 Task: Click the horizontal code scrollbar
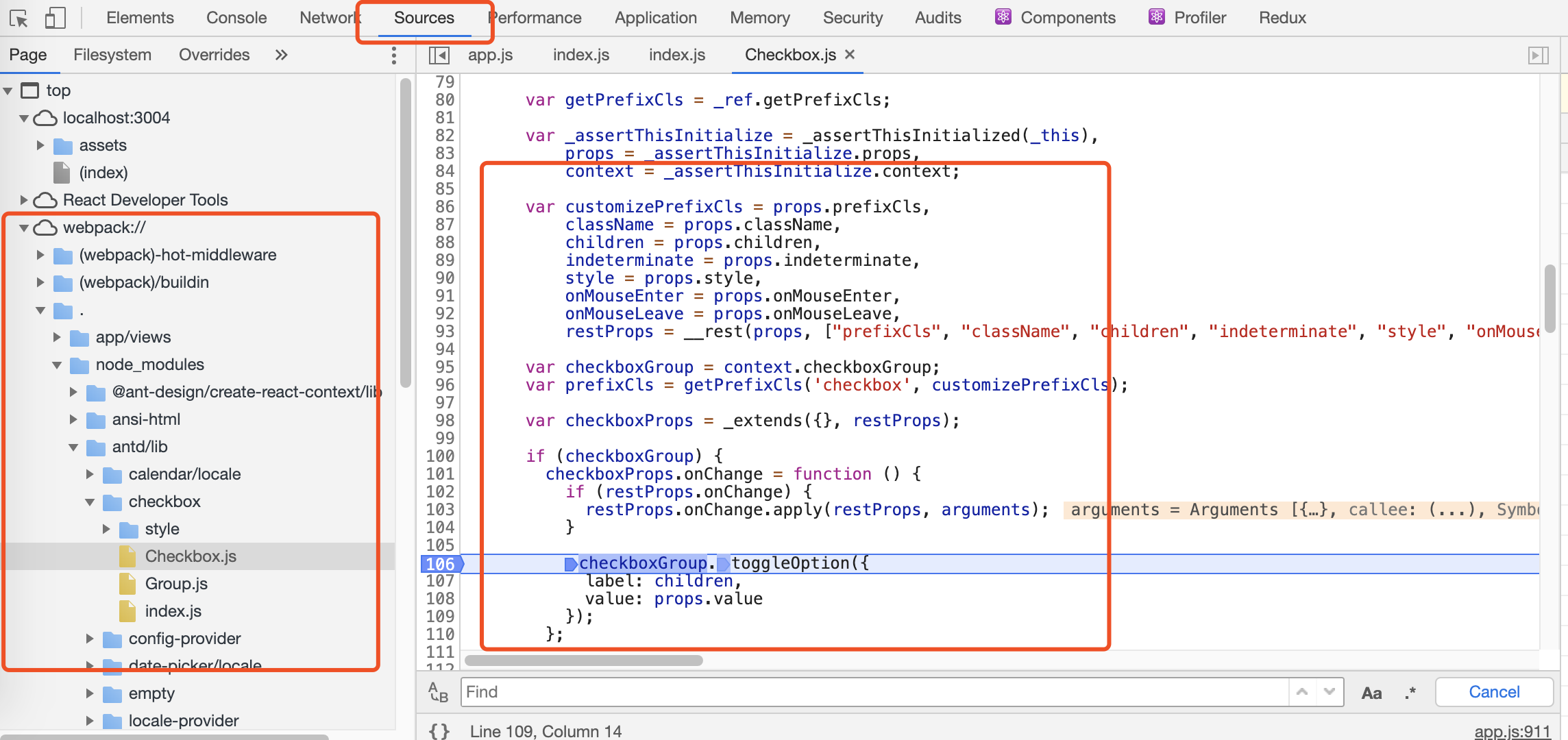click(x=584, y=661)
